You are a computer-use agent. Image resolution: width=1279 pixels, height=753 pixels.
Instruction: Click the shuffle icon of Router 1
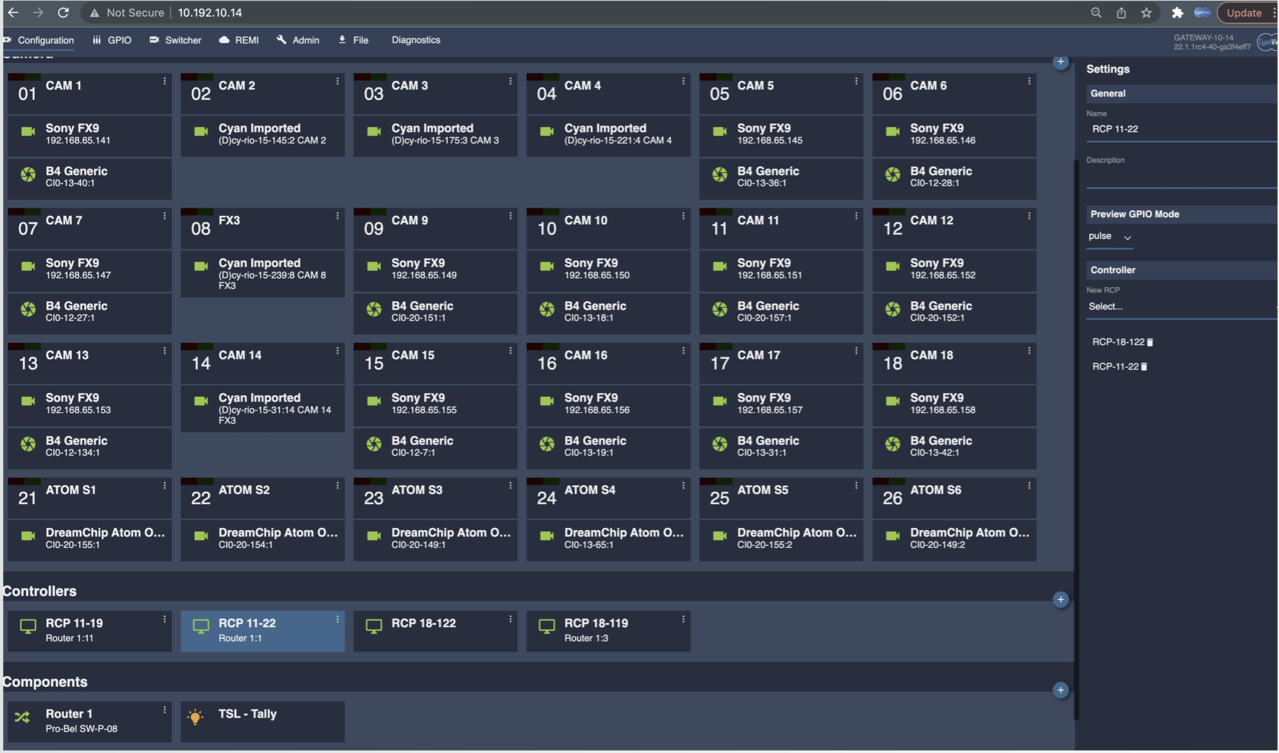(22, 718)
